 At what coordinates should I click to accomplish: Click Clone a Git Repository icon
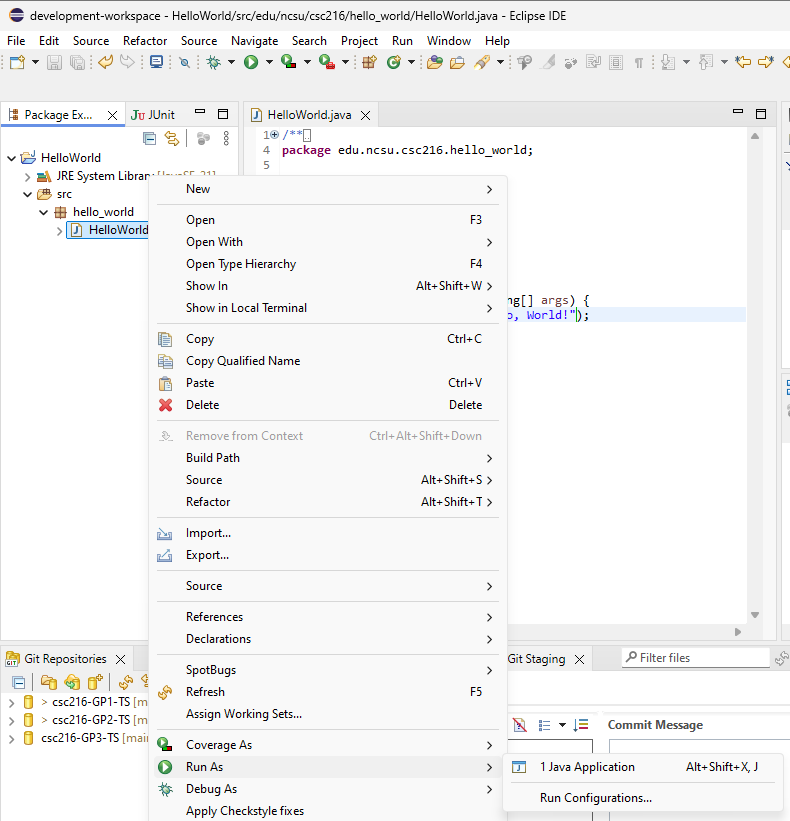(x=72, y=682)
